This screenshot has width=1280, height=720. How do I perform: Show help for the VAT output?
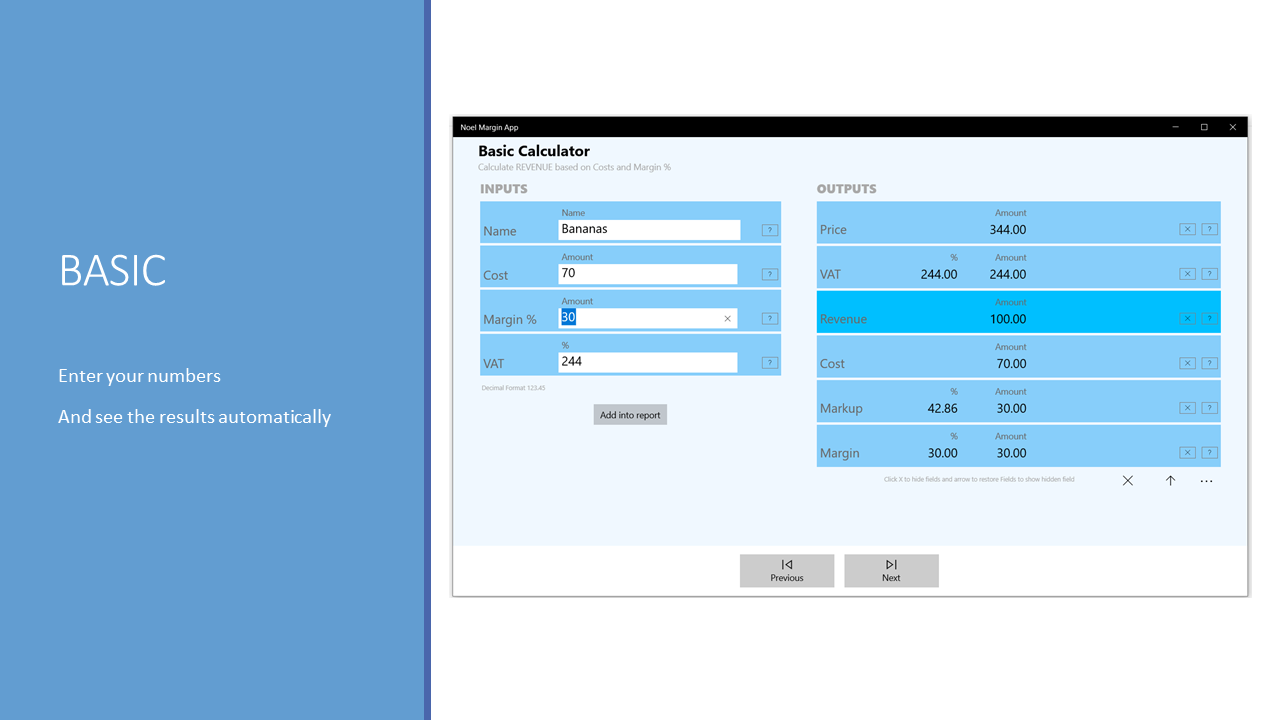point(1209,274)
